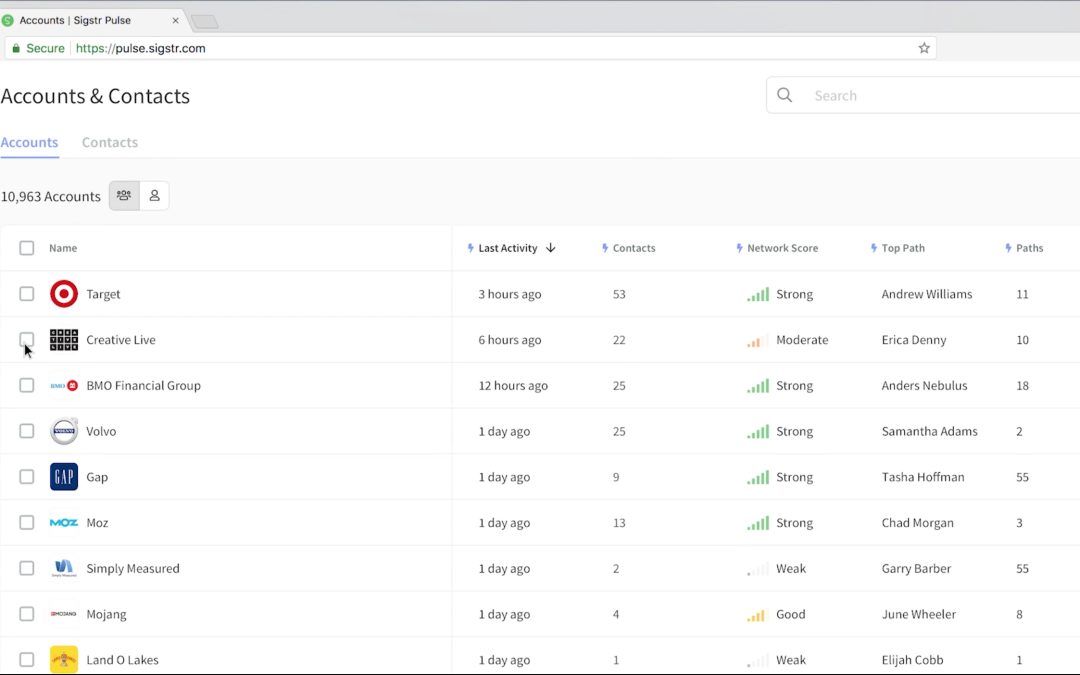Click the Simply Measured logo icon
The image size is (1080, 675).
[x=64, y=568]
